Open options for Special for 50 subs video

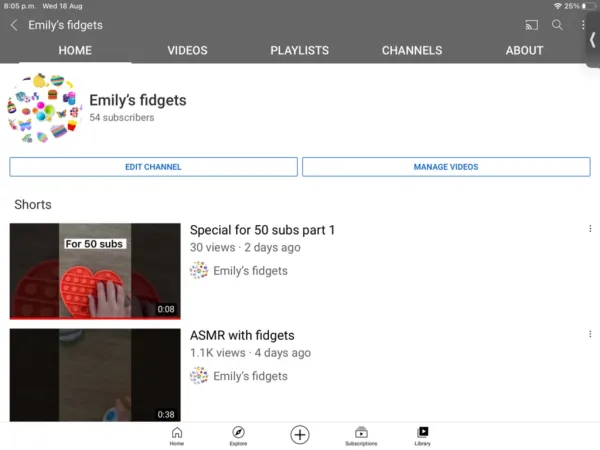tap(590, 229)
